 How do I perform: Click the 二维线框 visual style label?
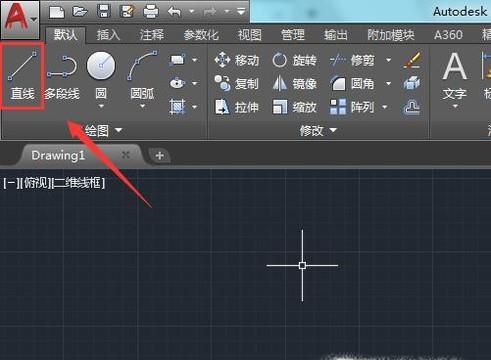click(78, 183)
